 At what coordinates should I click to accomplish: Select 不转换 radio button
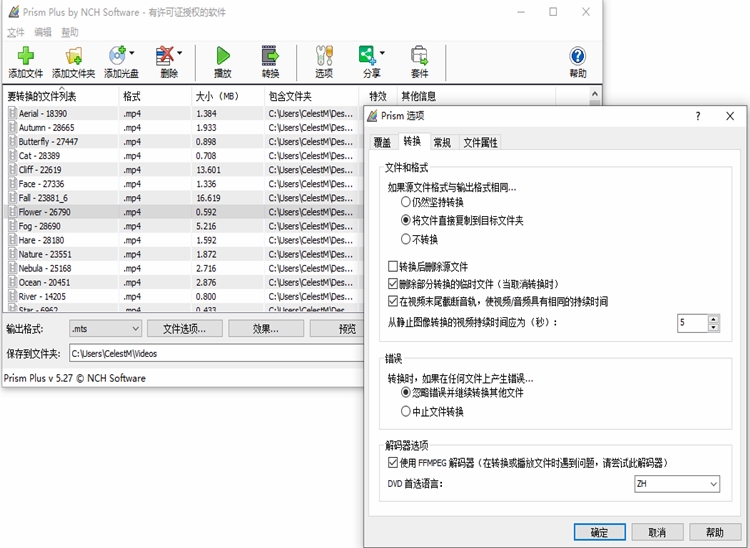point(406,239)
